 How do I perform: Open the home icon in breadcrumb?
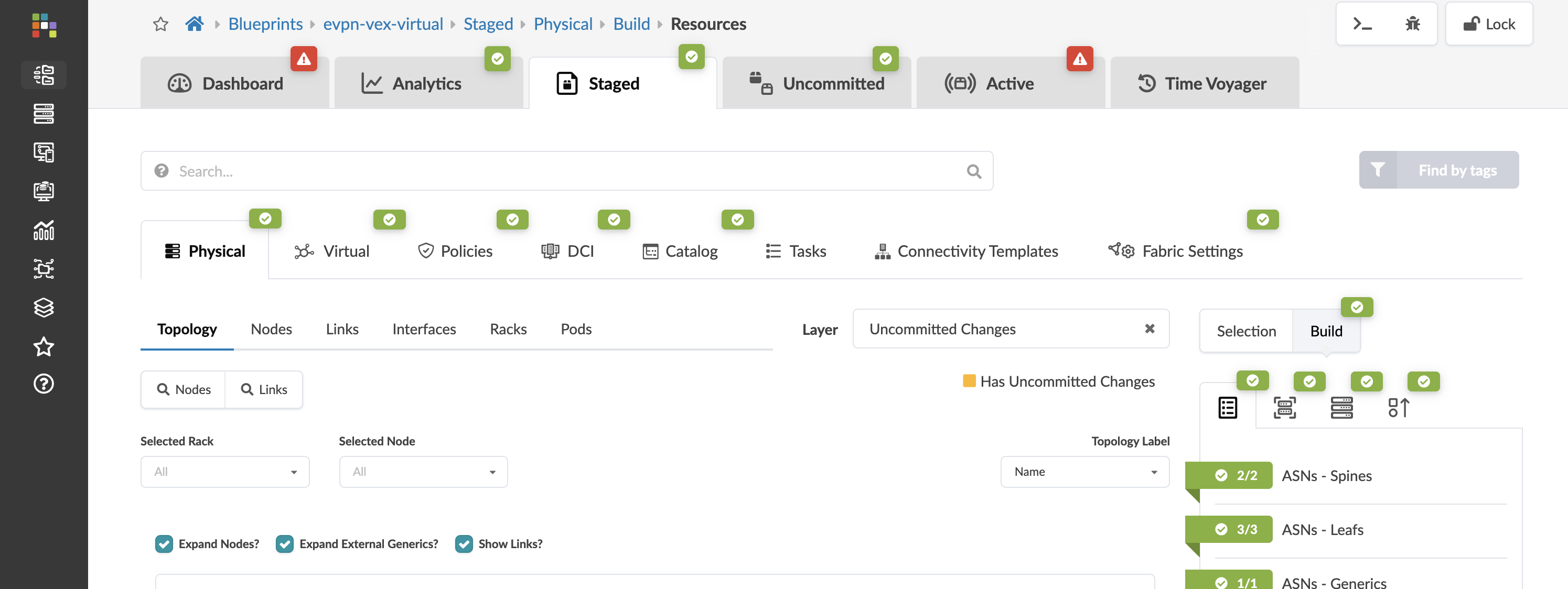click(x=194, y=24)
